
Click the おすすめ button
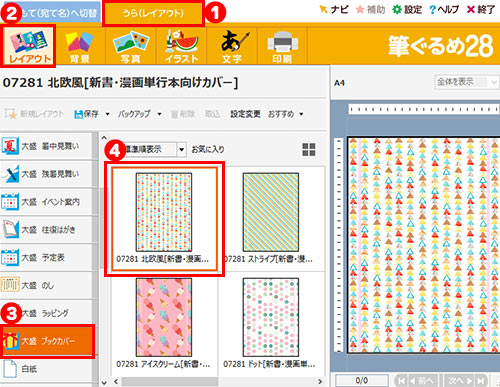click(x=281, y=114)
